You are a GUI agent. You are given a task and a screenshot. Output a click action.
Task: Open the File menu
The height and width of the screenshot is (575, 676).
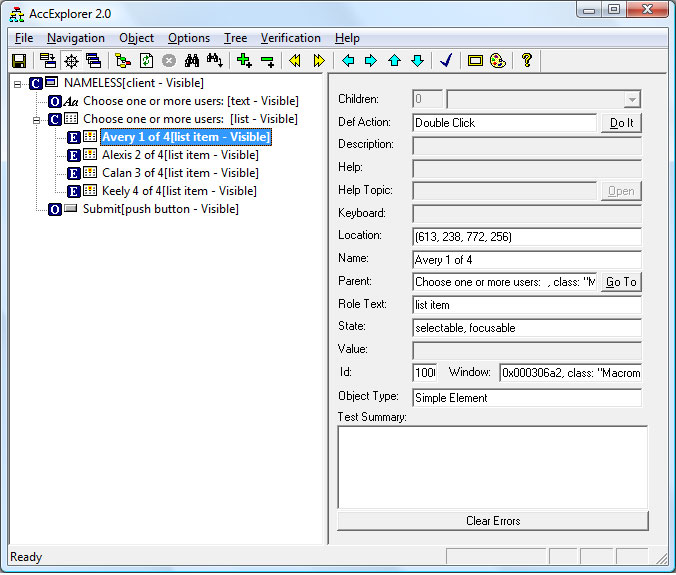tap(24, 38)
